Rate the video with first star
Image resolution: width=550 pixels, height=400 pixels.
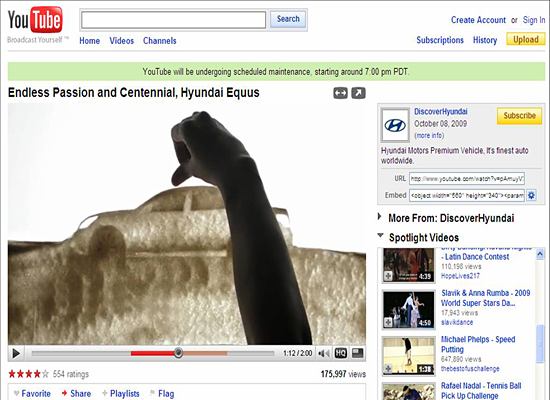(12, 374)
